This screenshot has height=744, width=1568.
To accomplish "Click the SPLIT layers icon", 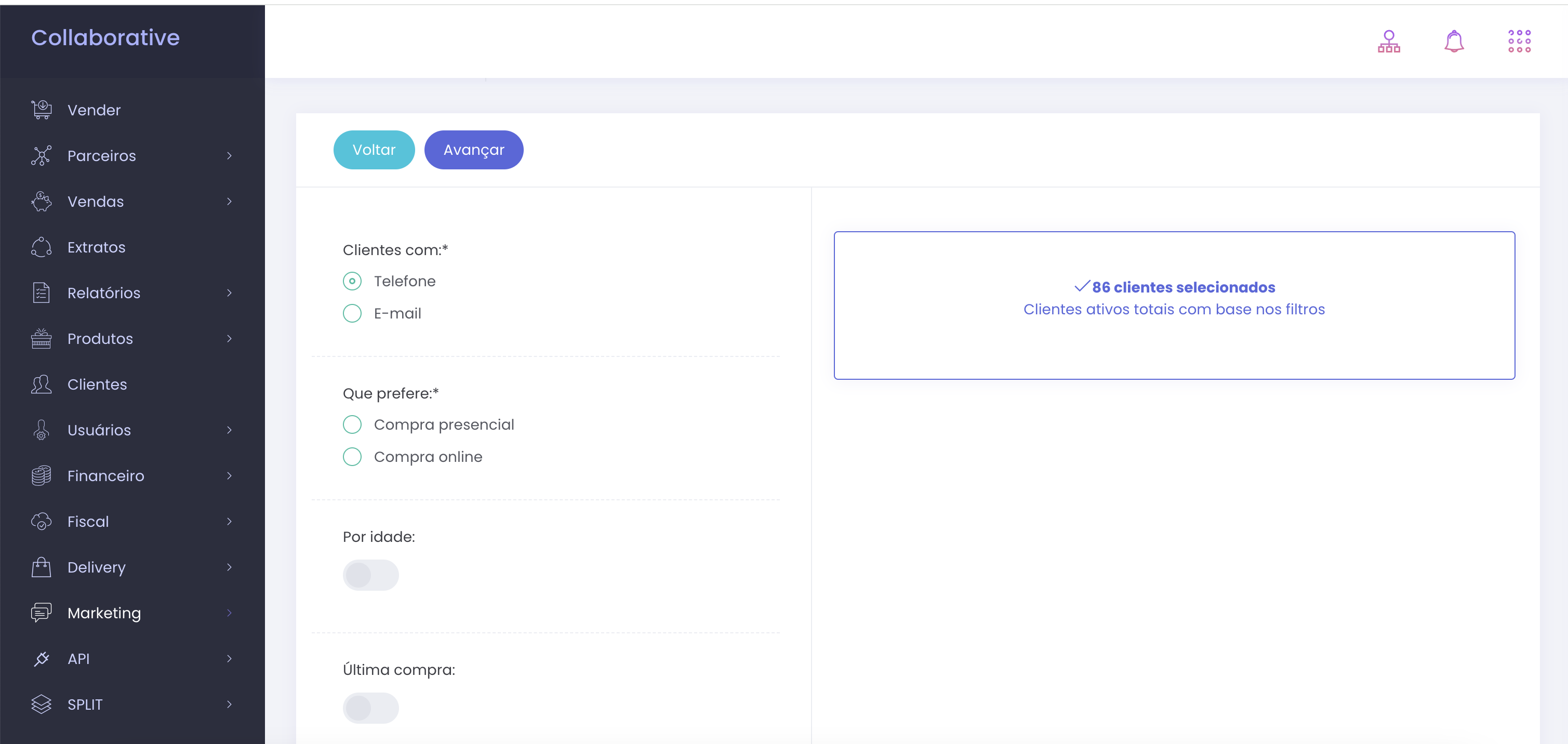I will pos(42,705).
